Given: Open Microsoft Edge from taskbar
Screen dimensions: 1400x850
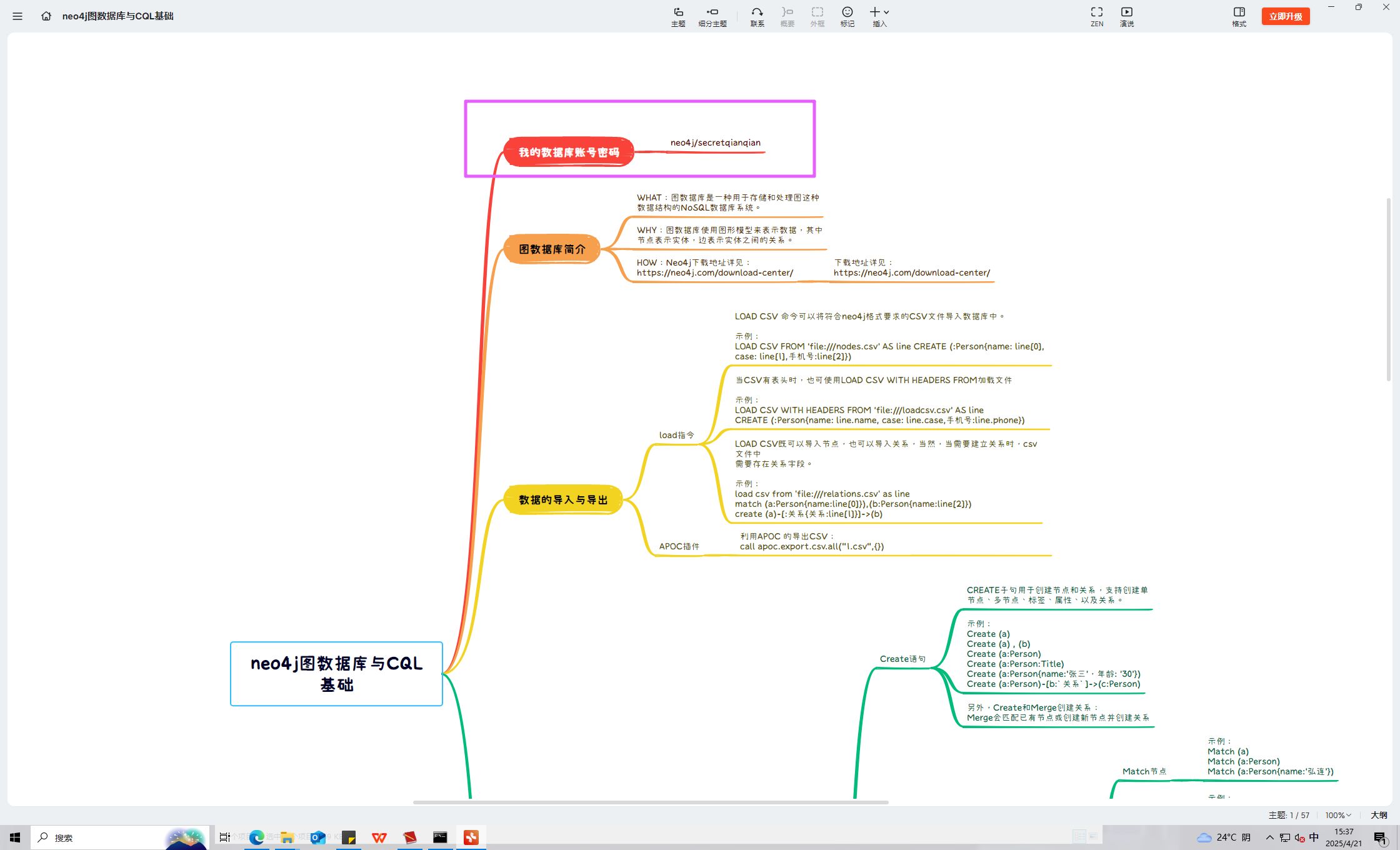Looking at the screenshot, I should pyautogui.click(x=256, y=837).
